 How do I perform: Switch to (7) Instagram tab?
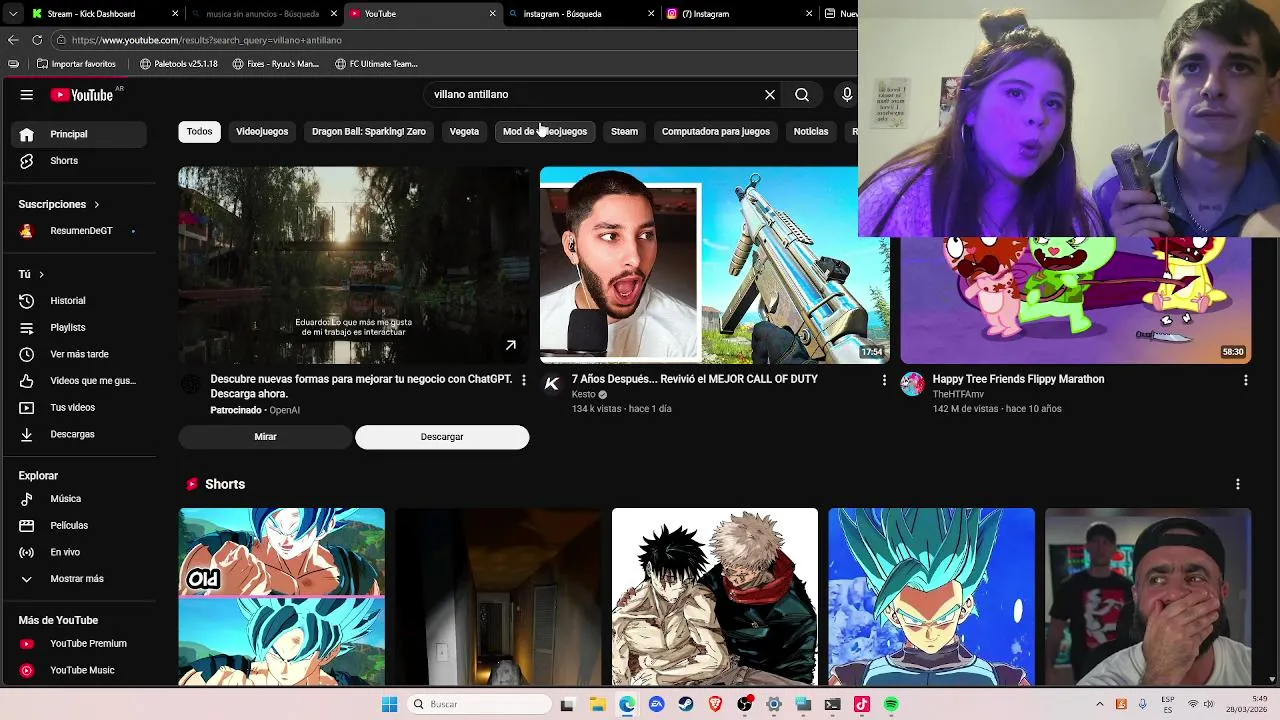click(x=738, y=14)
